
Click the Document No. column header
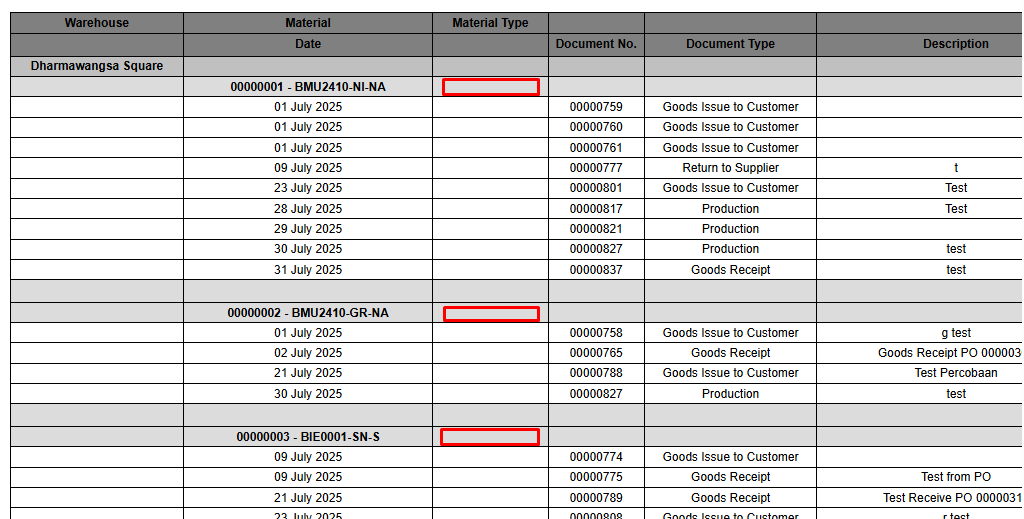(596, 44)
